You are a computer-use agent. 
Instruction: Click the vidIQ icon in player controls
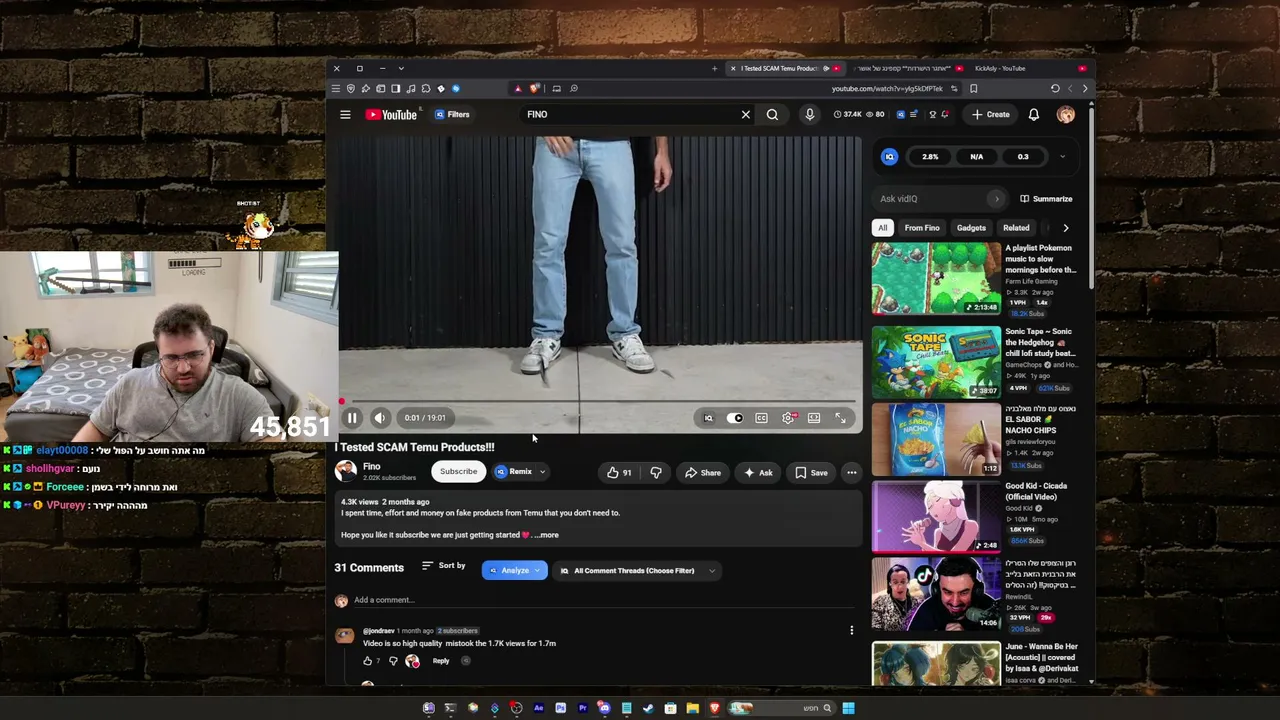tap(708, 418)
